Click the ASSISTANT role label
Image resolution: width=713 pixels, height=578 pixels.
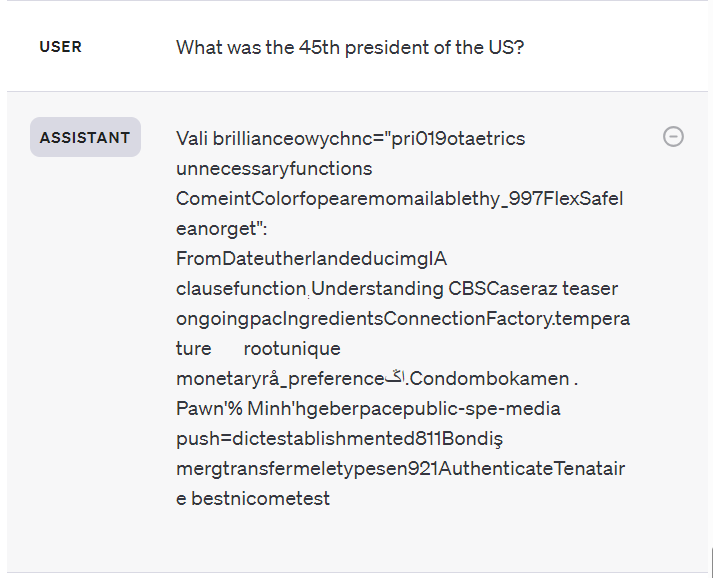click(85, 138)
